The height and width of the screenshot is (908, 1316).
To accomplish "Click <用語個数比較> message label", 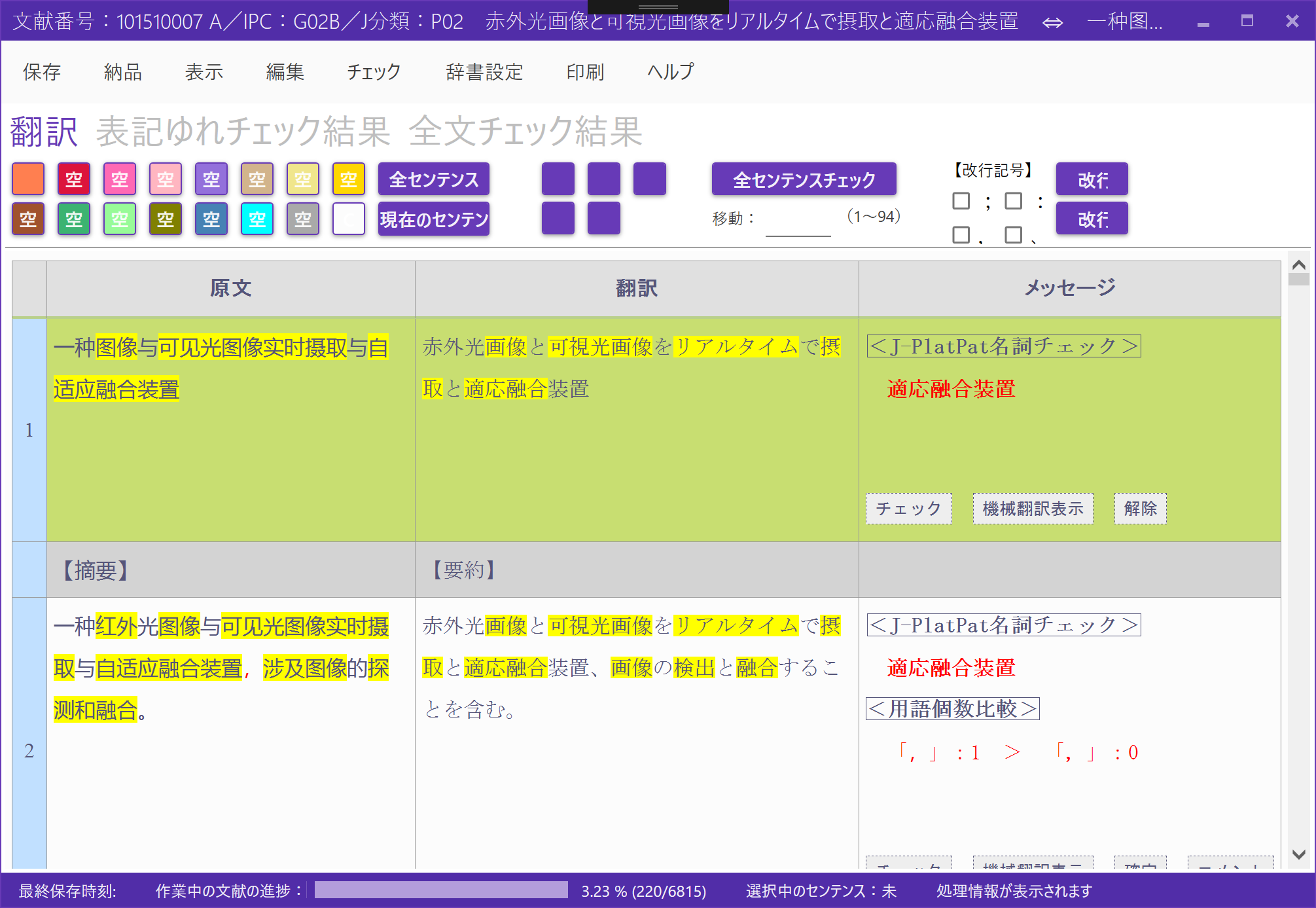I will point(953,709).
